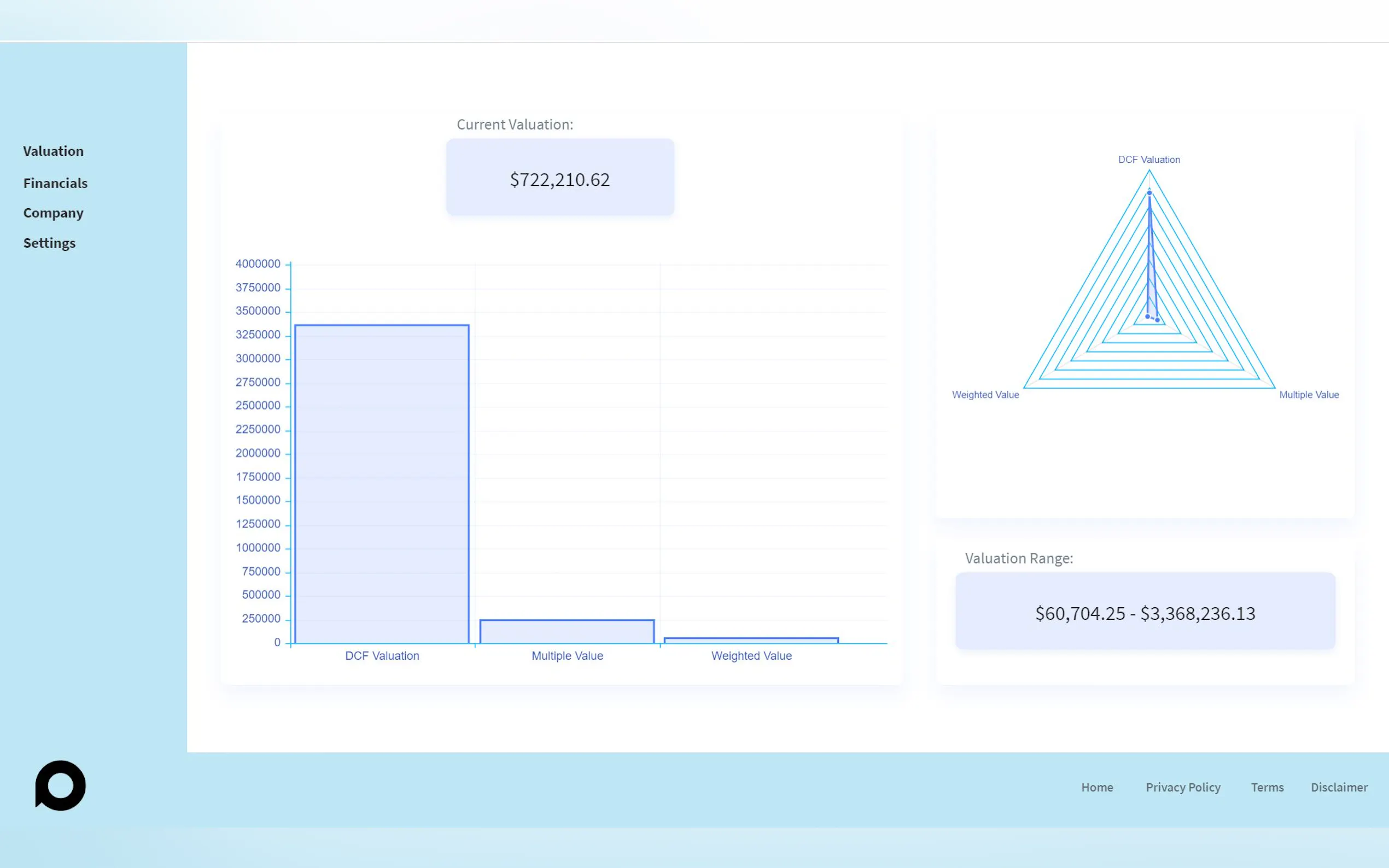Go to the Company section
1389x868 pixels.
(53, 213)
